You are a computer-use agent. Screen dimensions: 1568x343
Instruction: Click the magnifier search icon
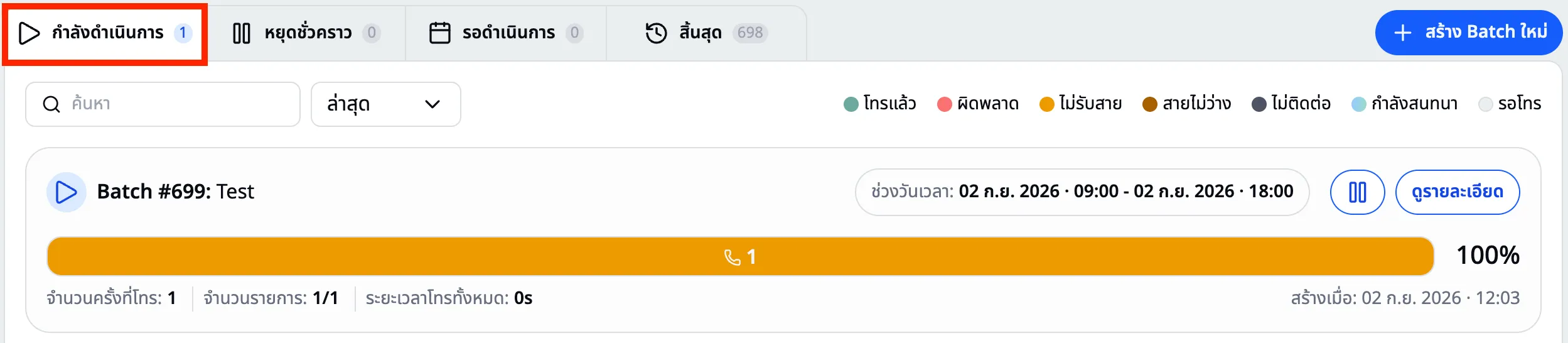click(51, 104)
